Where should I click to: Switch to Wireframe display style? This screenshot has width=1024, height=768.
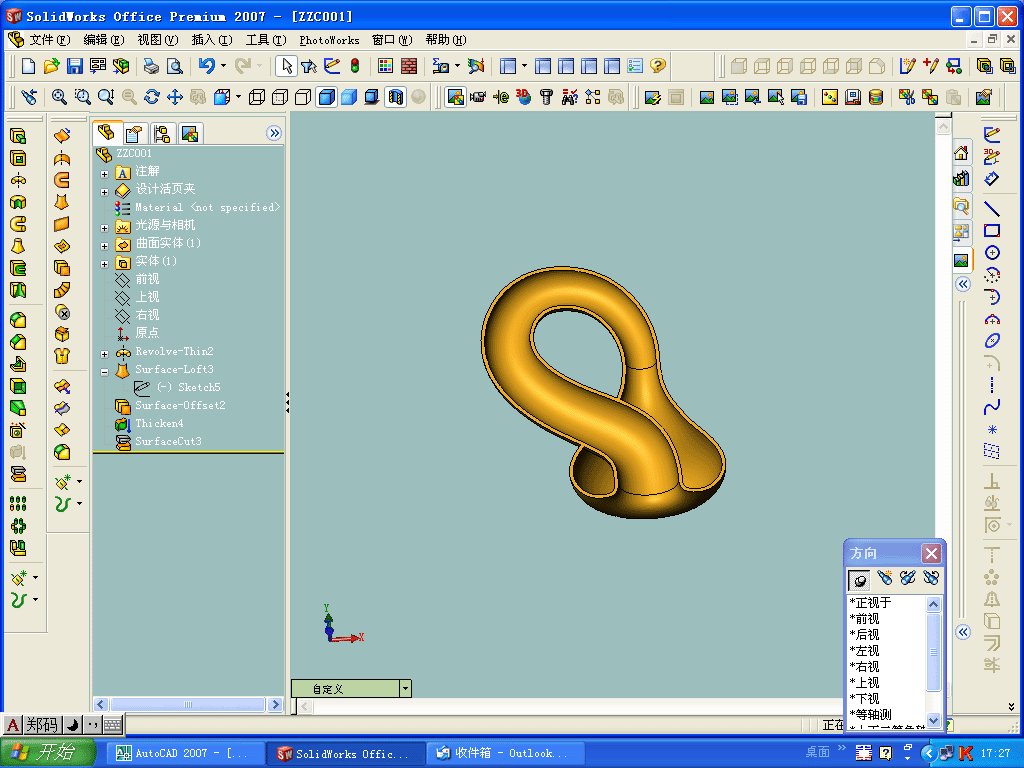pos(257,97)
